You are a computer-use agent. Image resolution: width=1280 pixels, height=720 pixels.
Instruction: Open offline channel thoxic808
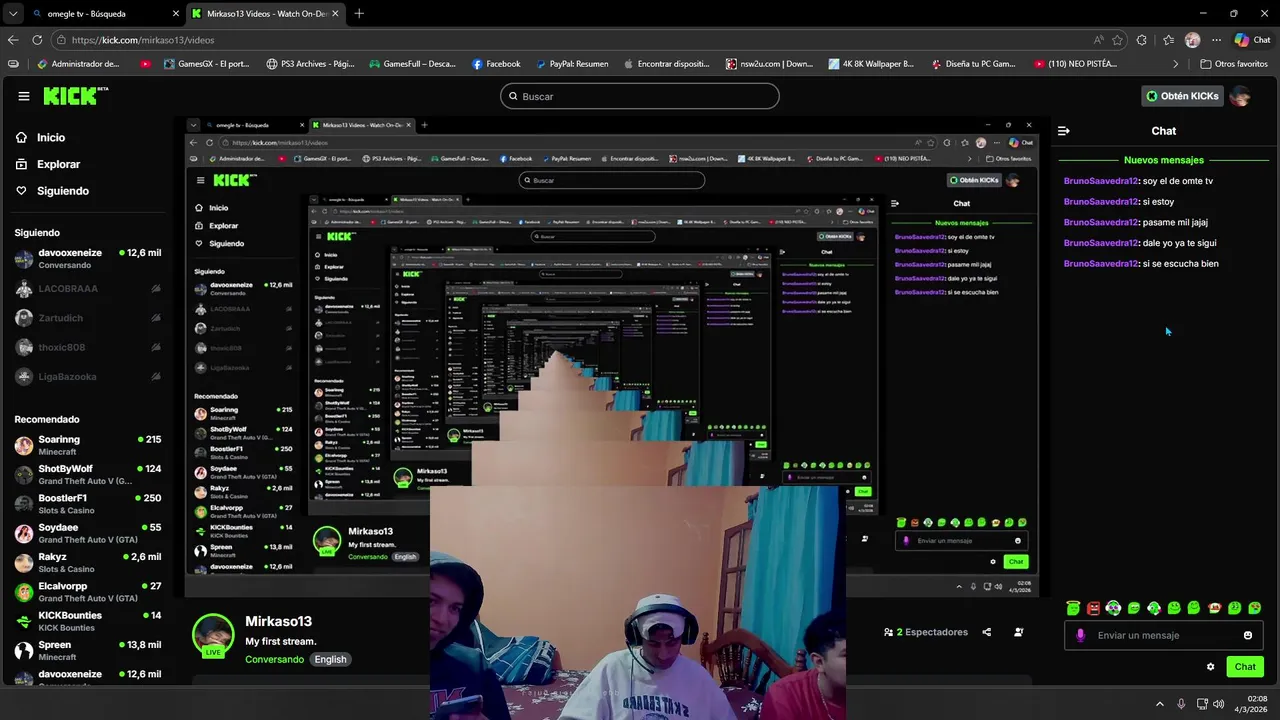tap(88, 347)
